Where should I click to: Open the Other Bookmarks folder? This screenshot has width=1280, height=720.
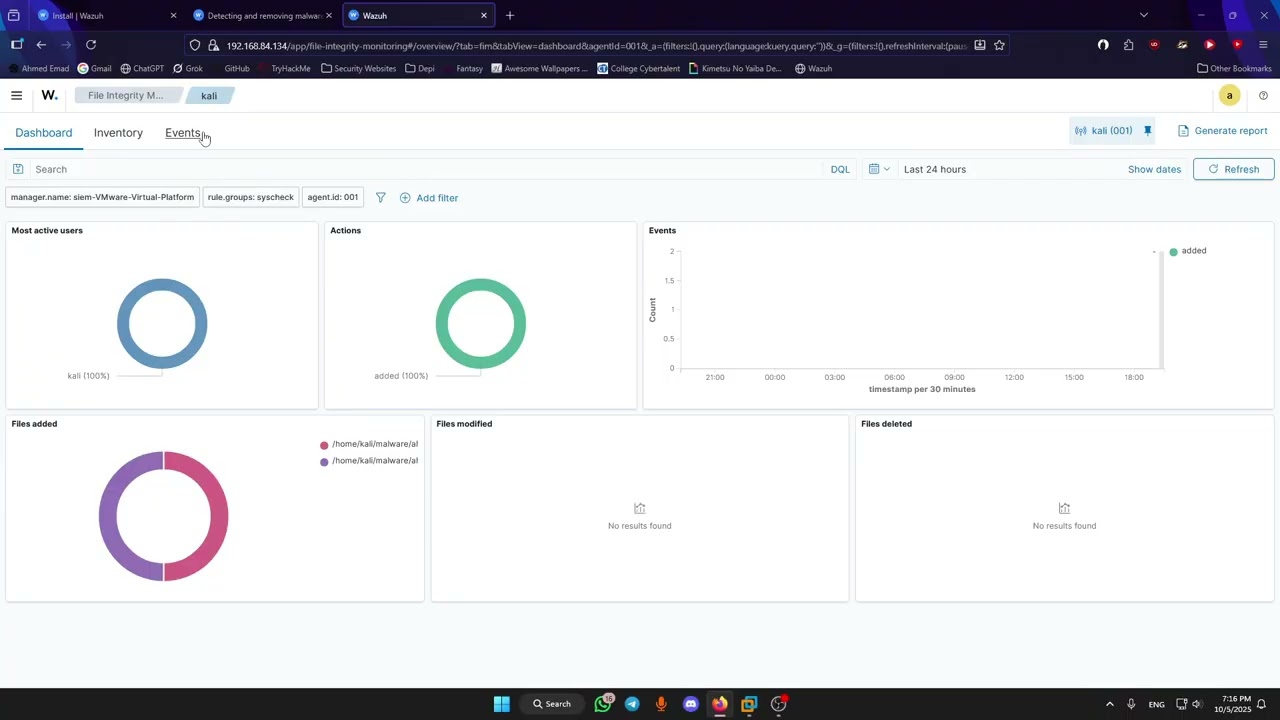(x=1235, y=69)
